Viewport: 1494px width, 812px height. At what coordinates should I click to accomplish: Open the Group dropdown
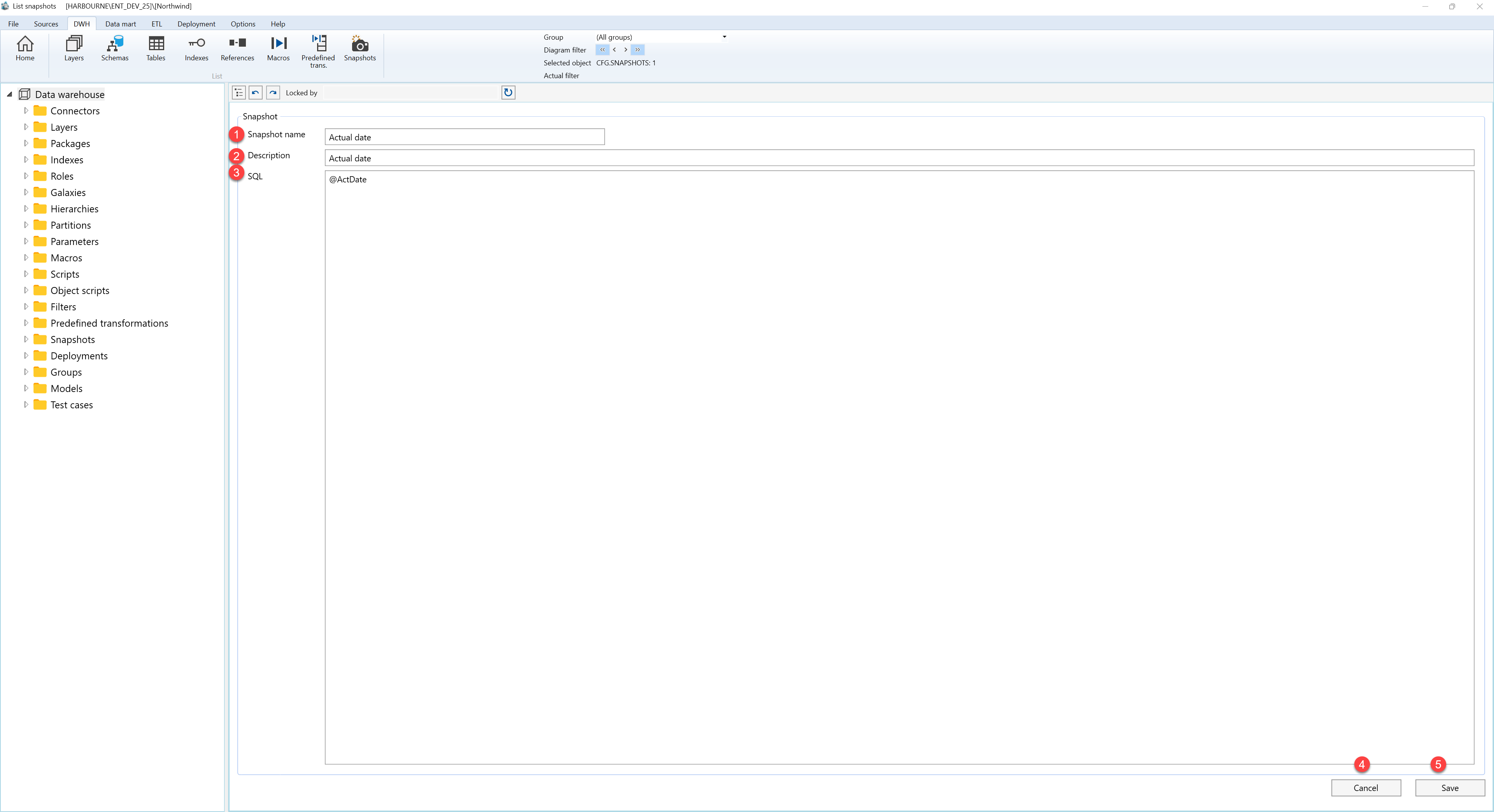(x=724, y=37)
